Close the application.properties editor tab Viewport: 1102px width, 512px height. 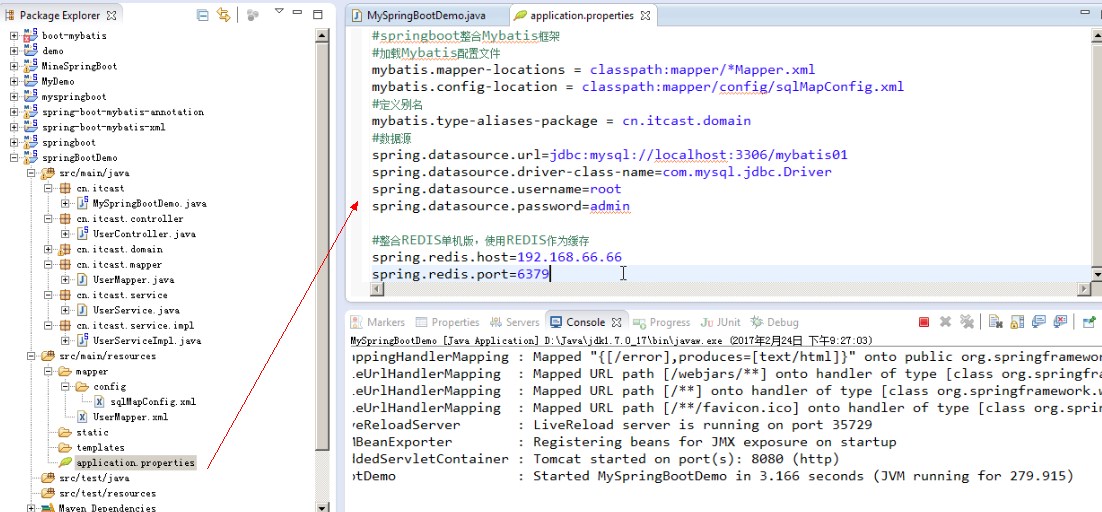(645, 16)
